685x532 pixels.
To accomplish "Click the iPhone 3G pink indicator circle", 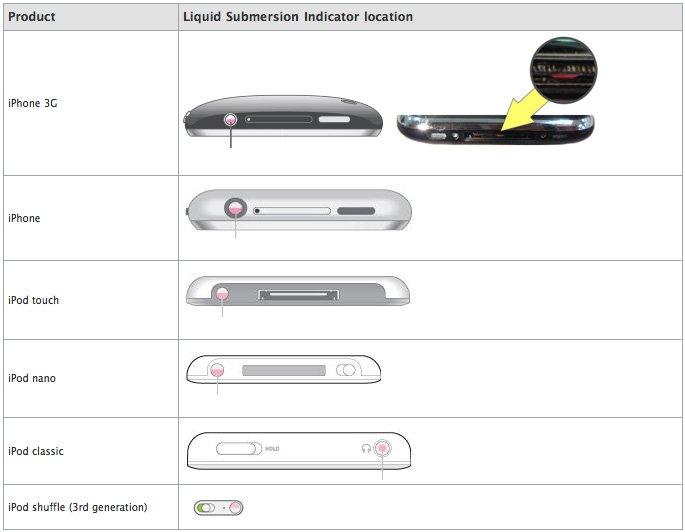I will [231, 119].
